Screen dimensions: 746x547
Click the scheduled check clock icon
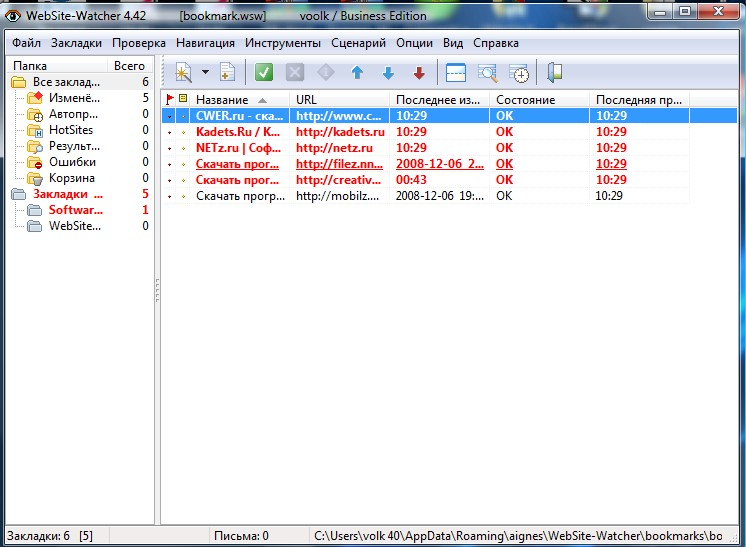coord(519,73)
